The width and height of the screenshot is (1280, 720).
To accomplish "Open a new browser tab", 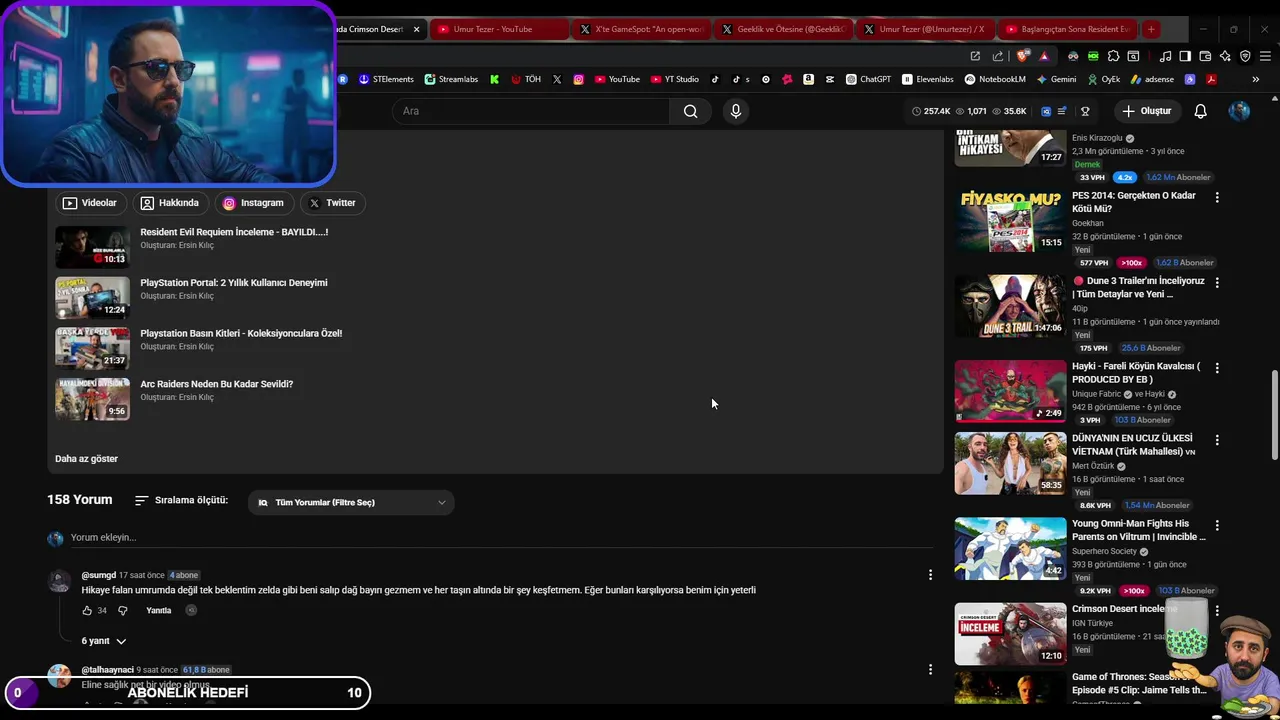I will 1151,29.
